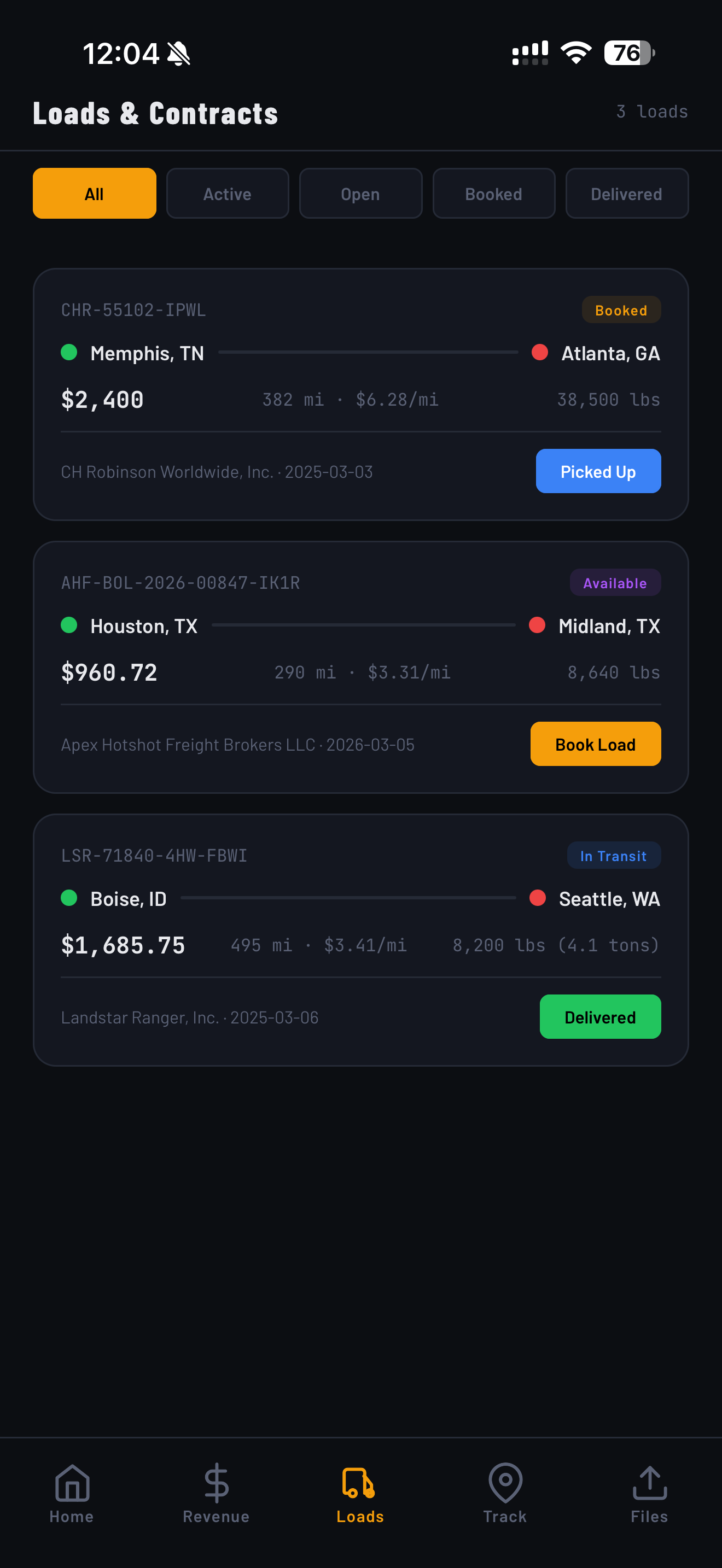The height and width of the screenshot is (1568, 722).
Task: Enable the Delivered filter chip
Action: coord(626,194)
